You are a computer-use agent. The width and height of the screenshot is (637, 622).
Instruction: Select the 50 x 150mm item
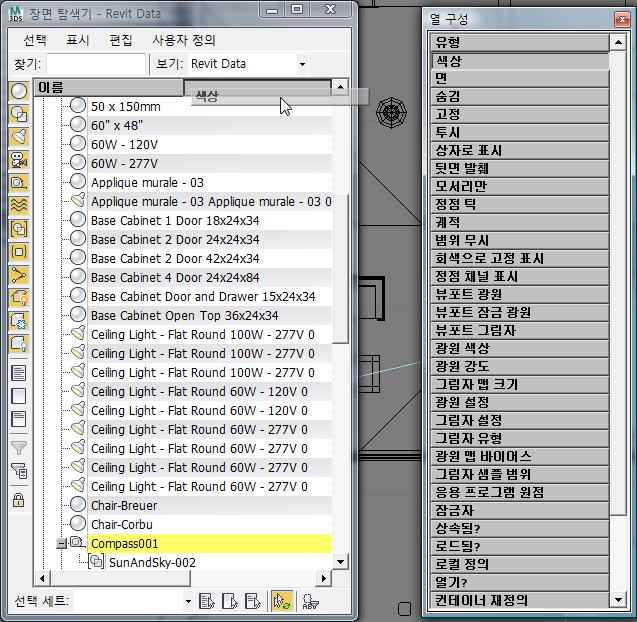[x=126, y=106]
